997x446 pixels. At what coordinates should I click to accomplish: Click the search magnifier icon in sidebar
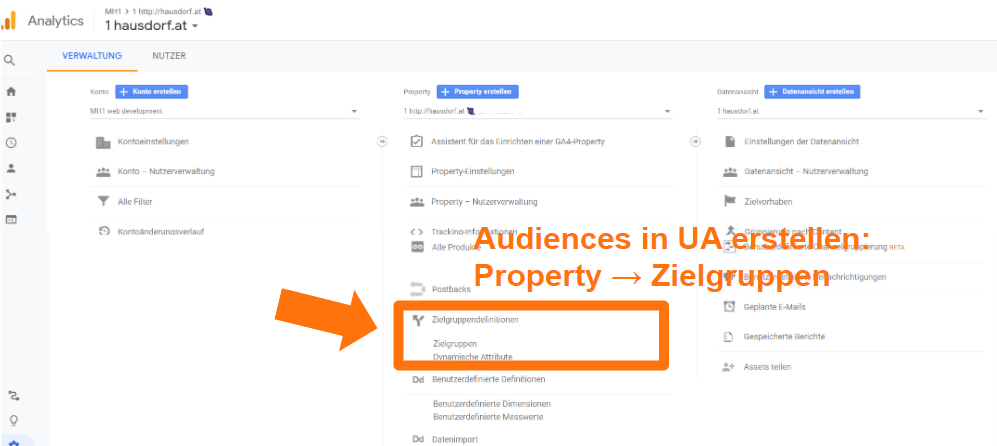coord(10,60)
